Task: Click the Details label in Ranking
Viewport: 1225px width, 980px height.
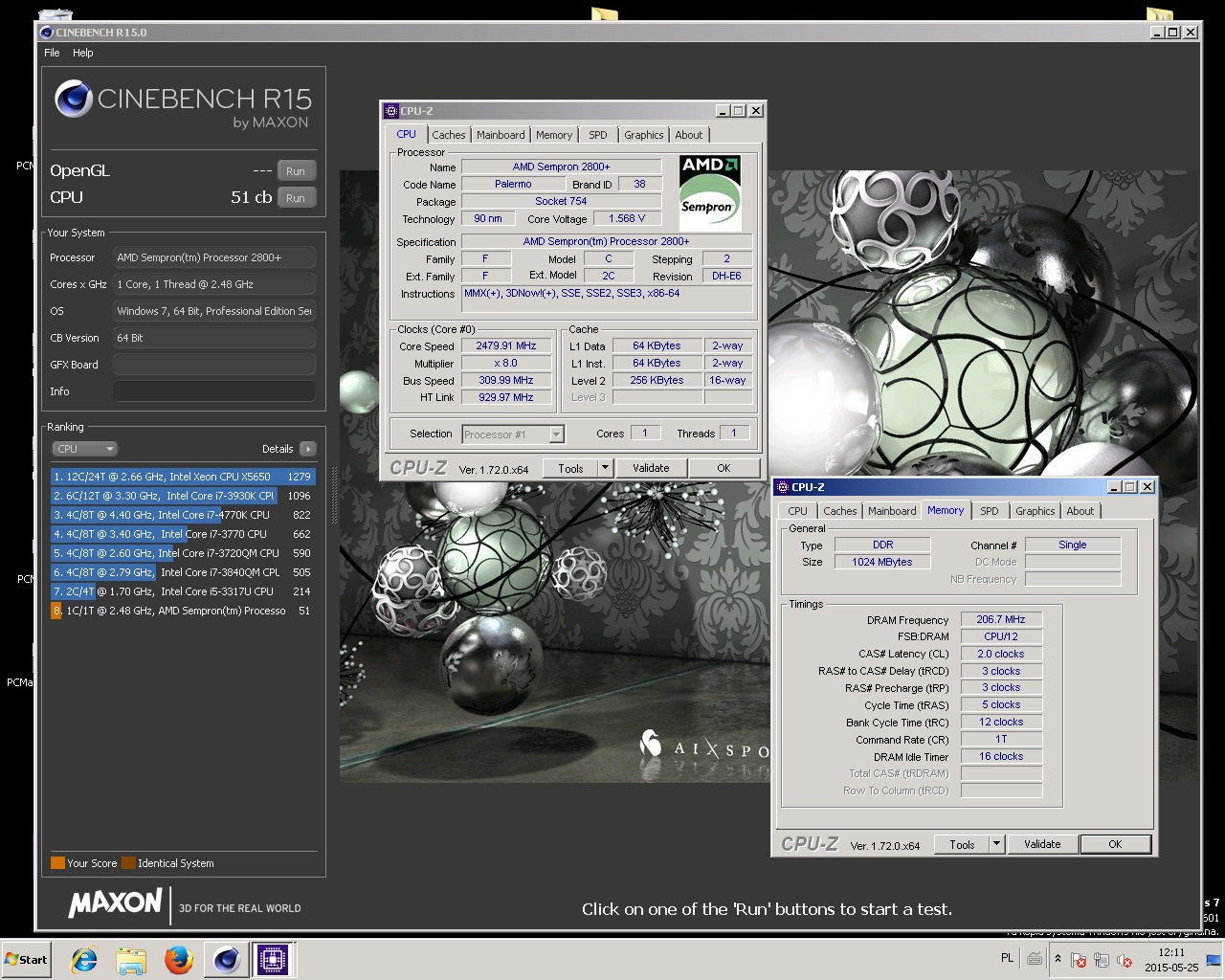Action: pos(278,449)
